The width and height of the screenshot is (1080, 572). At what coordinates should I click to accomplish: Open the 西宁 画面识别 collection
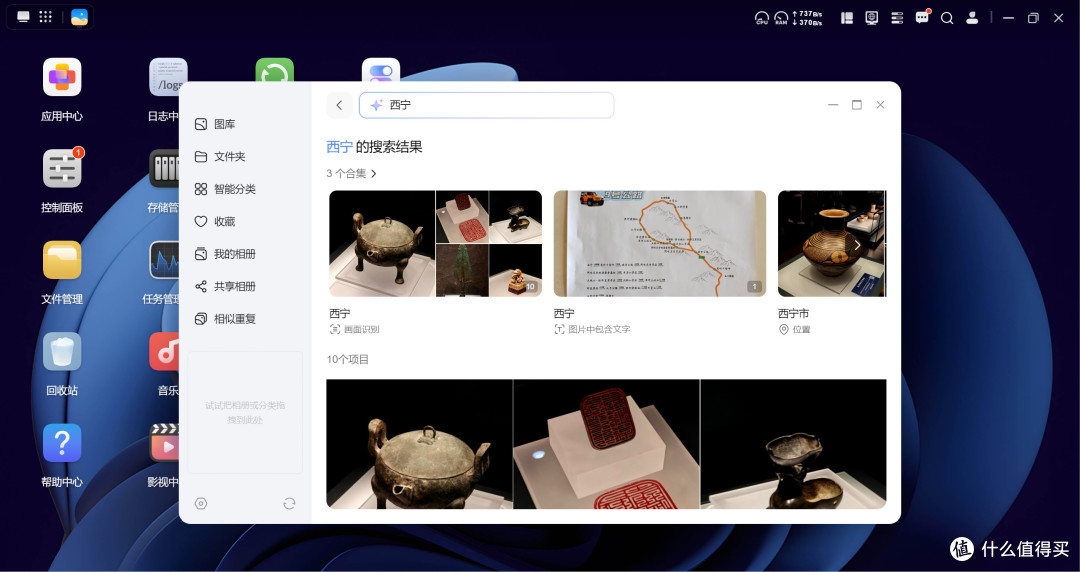point(435,243)
